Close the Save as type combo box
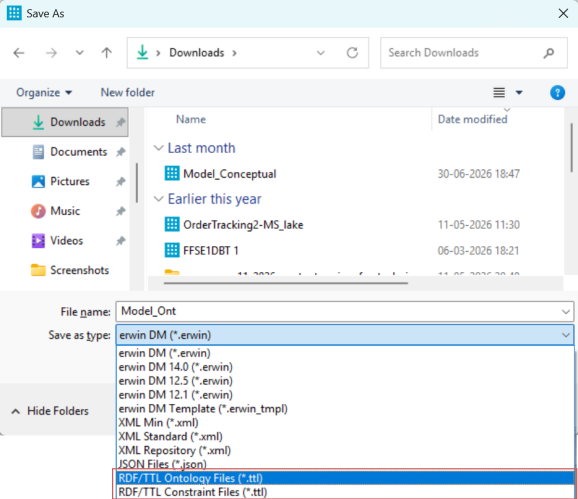The image size is (578, 499). click(x=565, y=335)
